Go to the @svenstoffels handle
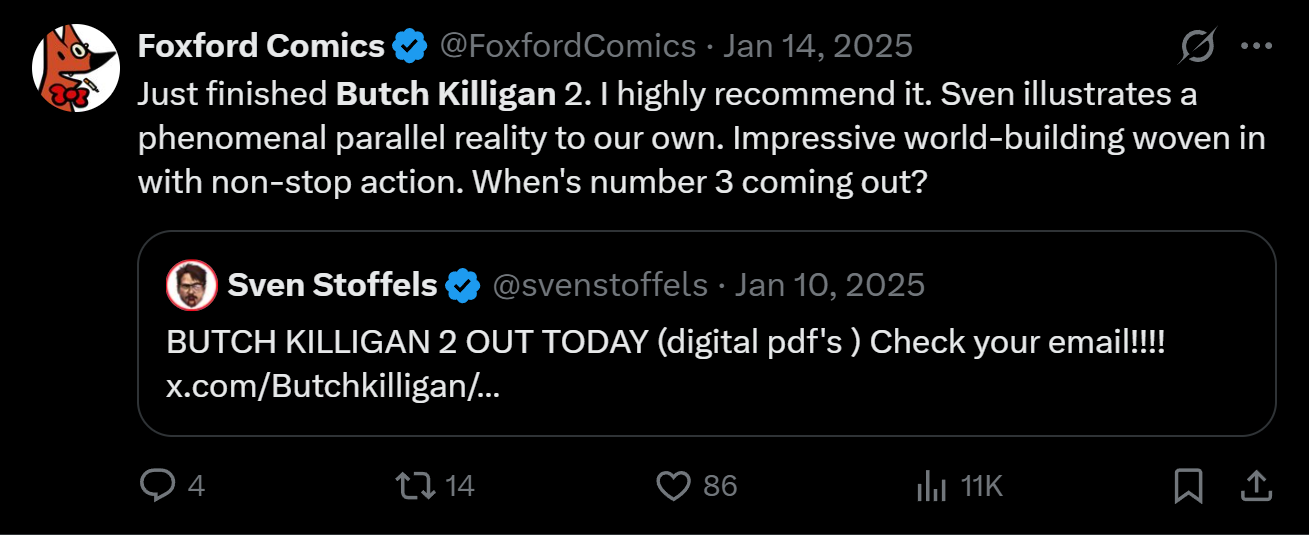The width and height of the screenshot is (1309, 535). (x=600, y=285)
